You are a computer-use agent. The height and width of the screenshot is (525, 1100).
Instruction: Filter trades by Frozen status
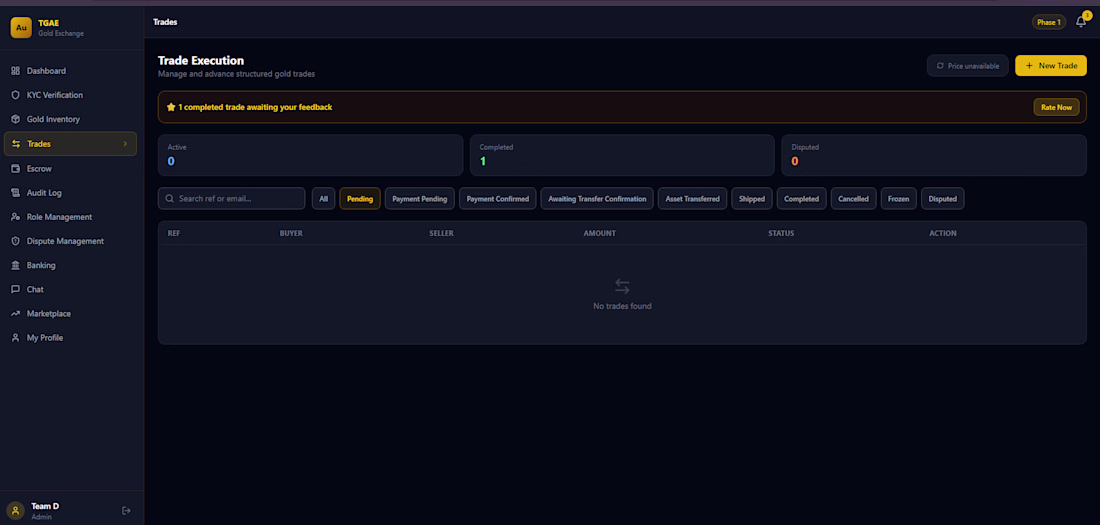[899, 199]
